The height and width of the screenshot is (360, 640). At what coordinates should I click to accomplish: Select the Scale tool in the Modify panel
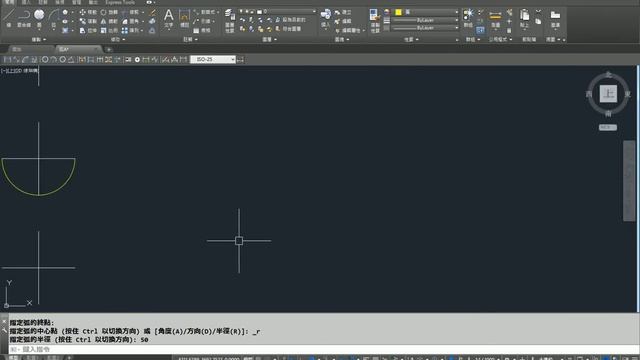109,30
